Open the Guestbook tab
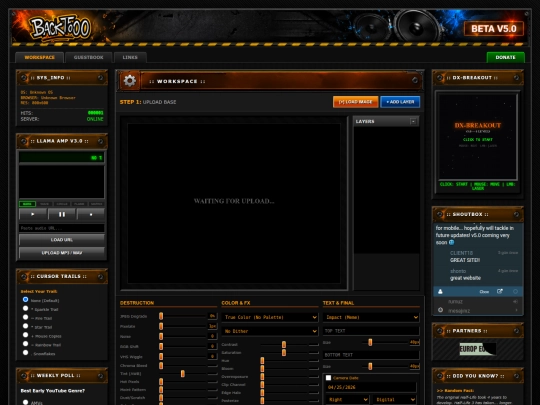This screenshot has height=405, width=540. (89, 57)
